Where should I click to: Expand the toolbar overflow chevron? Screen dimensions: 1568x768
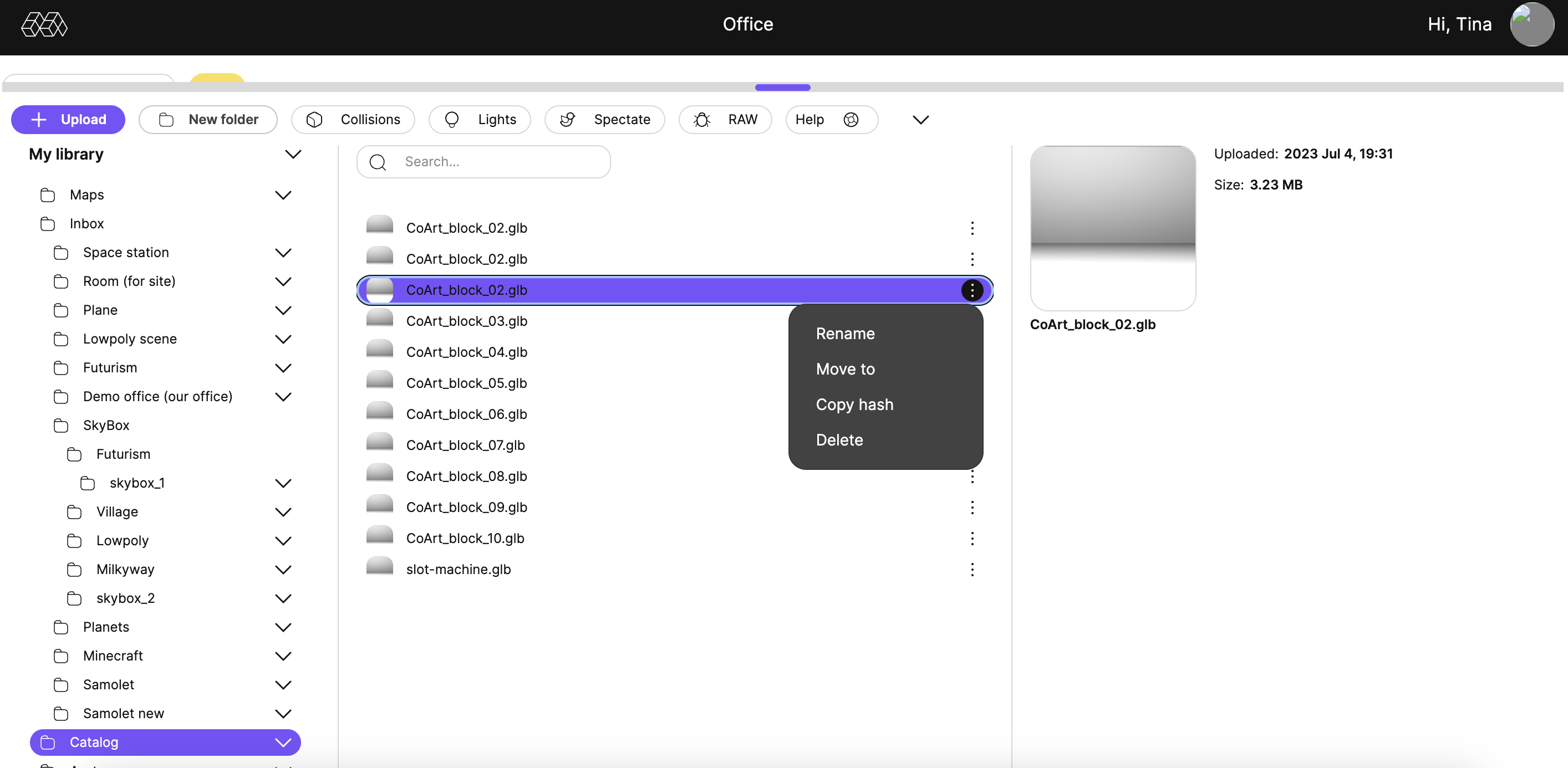(920, 120)
